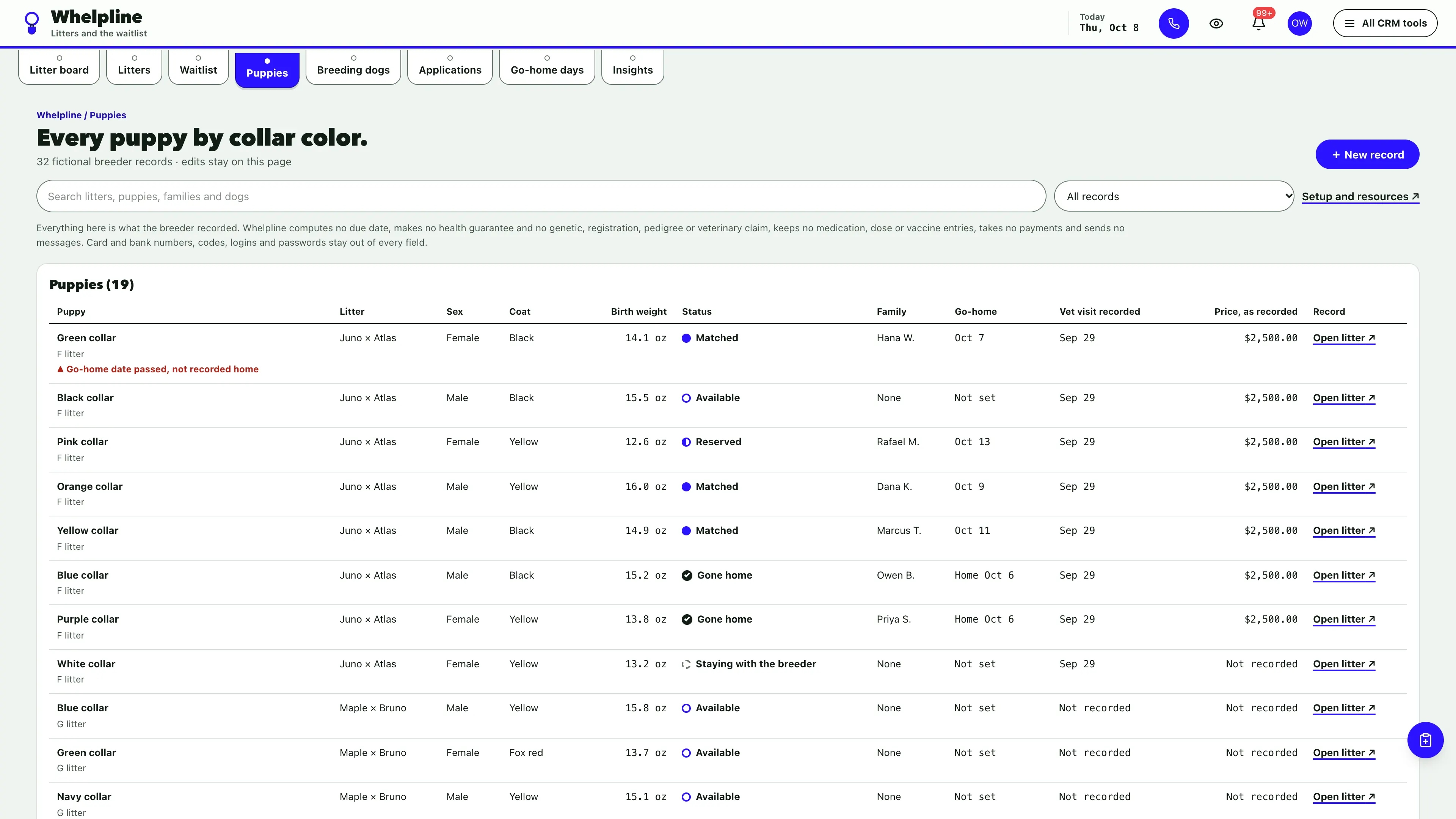1456x819 pixels.
Task: Switch to Go-home days tab
Action: [546, 67]
